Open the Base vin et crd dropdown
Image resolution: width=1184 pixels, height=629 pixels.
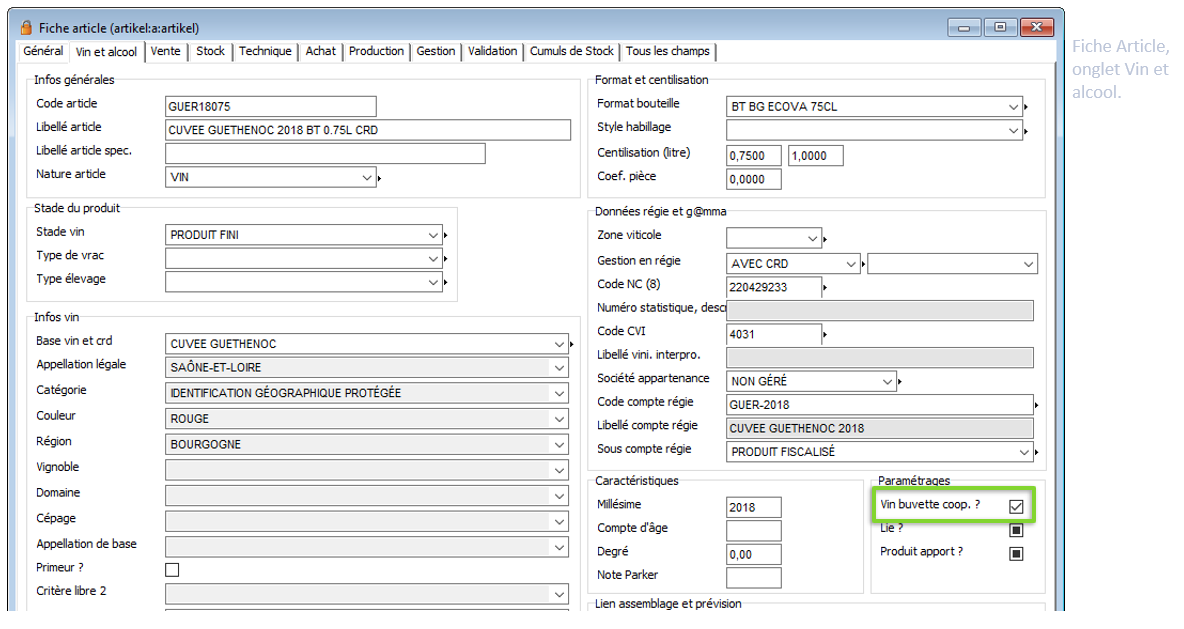coord(559,344)
